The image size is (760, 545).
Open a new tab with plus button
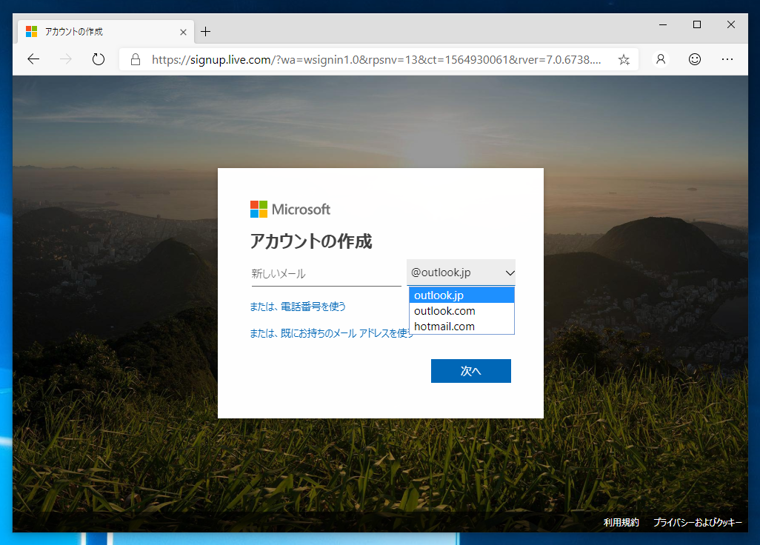coord(206,32)
